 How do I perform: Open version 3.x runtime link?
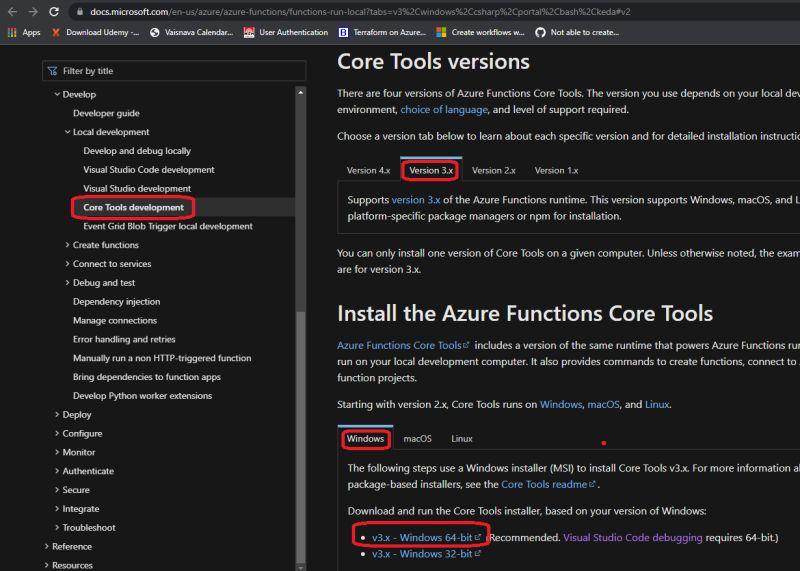point(416,200)
